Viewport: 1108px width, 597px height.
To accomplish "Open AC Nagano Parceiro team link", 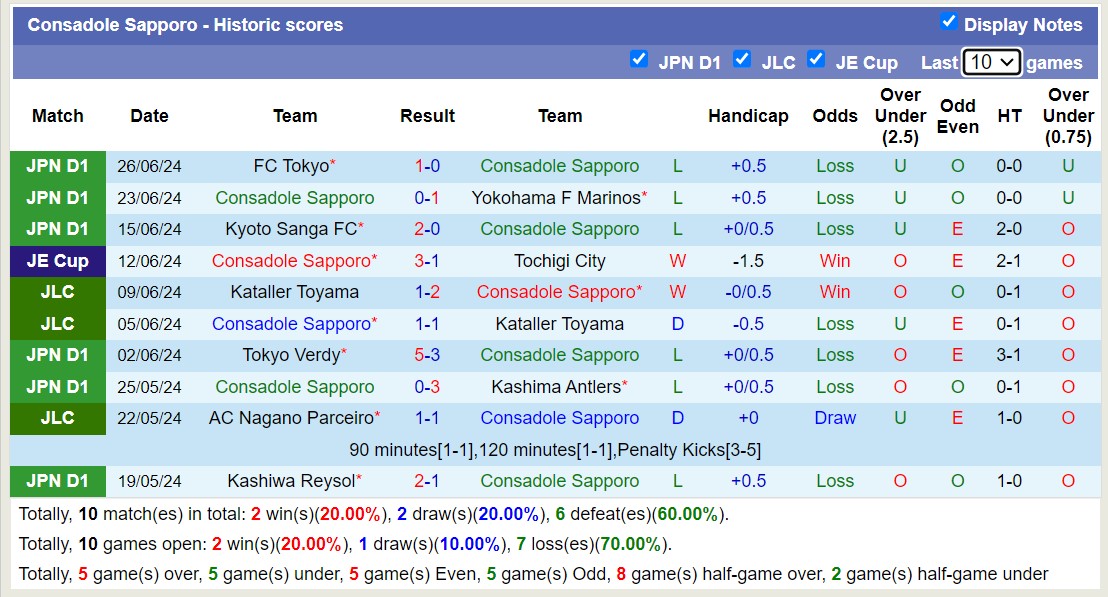I will (x=290, y=418).
